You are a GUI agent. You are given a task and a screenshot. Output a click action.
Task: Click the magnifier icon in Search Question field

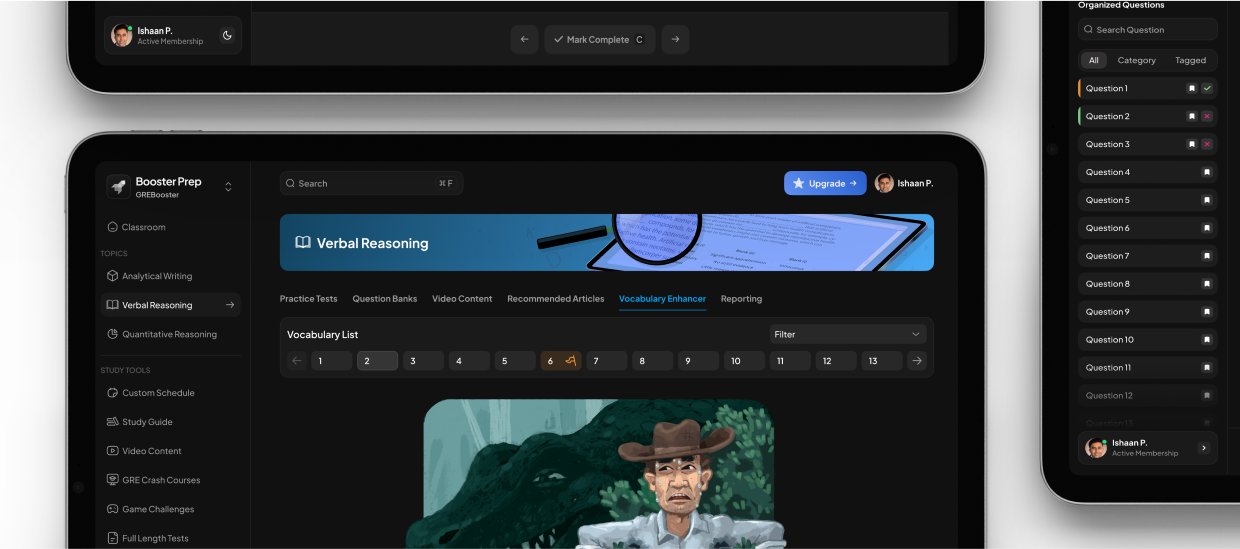tap(1089, 30)
